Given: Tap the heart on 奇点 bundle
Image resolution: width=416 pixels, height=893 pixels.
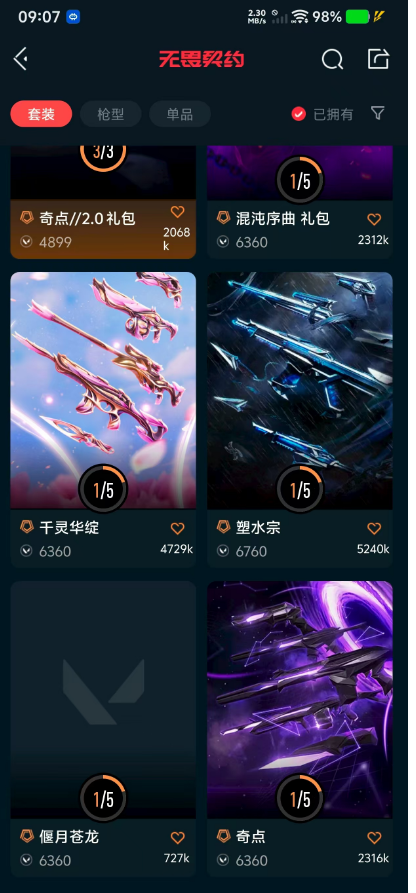Looking at the screenshot, I should click(374, 838).
